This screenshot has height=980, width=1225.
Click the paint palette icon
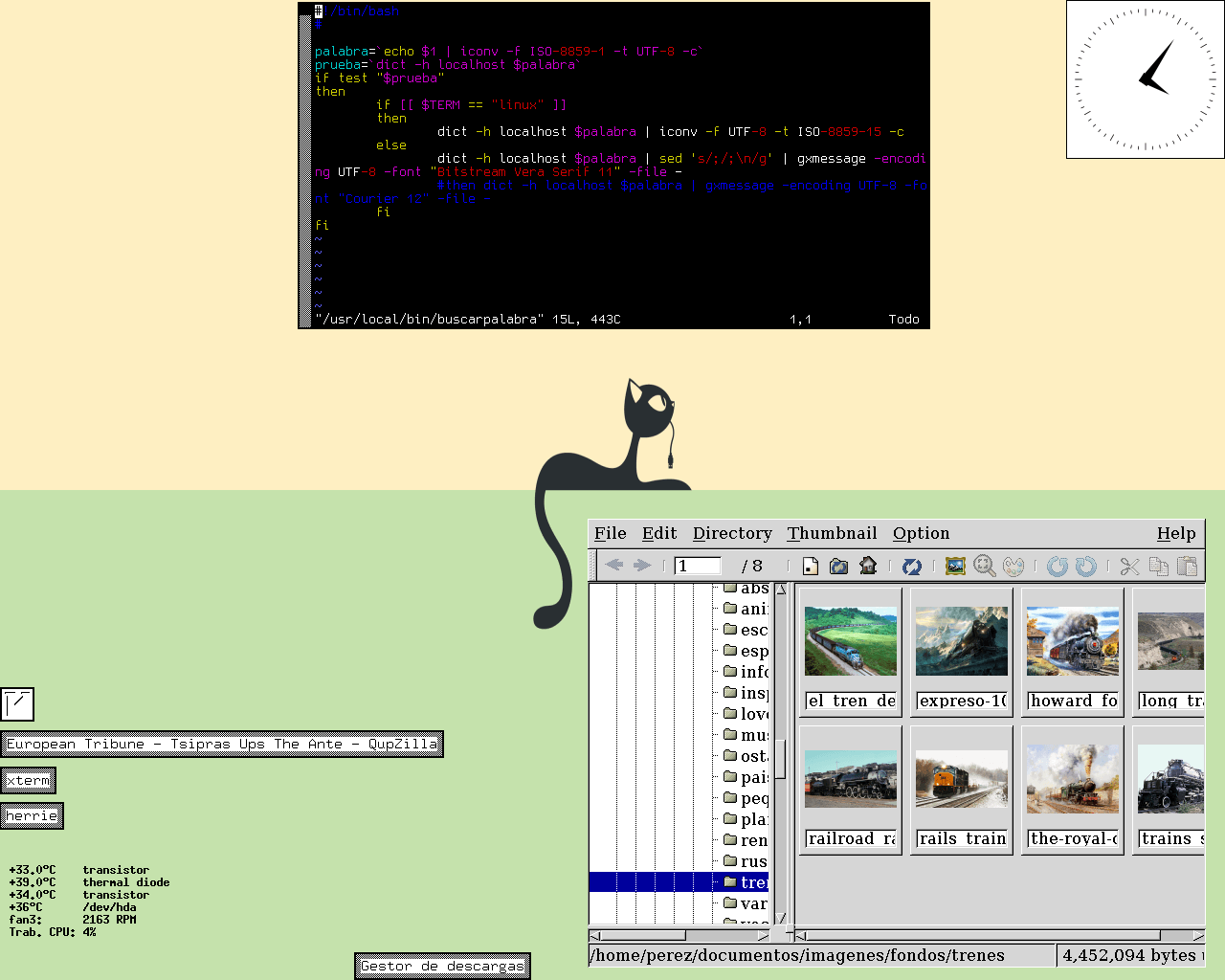1013,566
